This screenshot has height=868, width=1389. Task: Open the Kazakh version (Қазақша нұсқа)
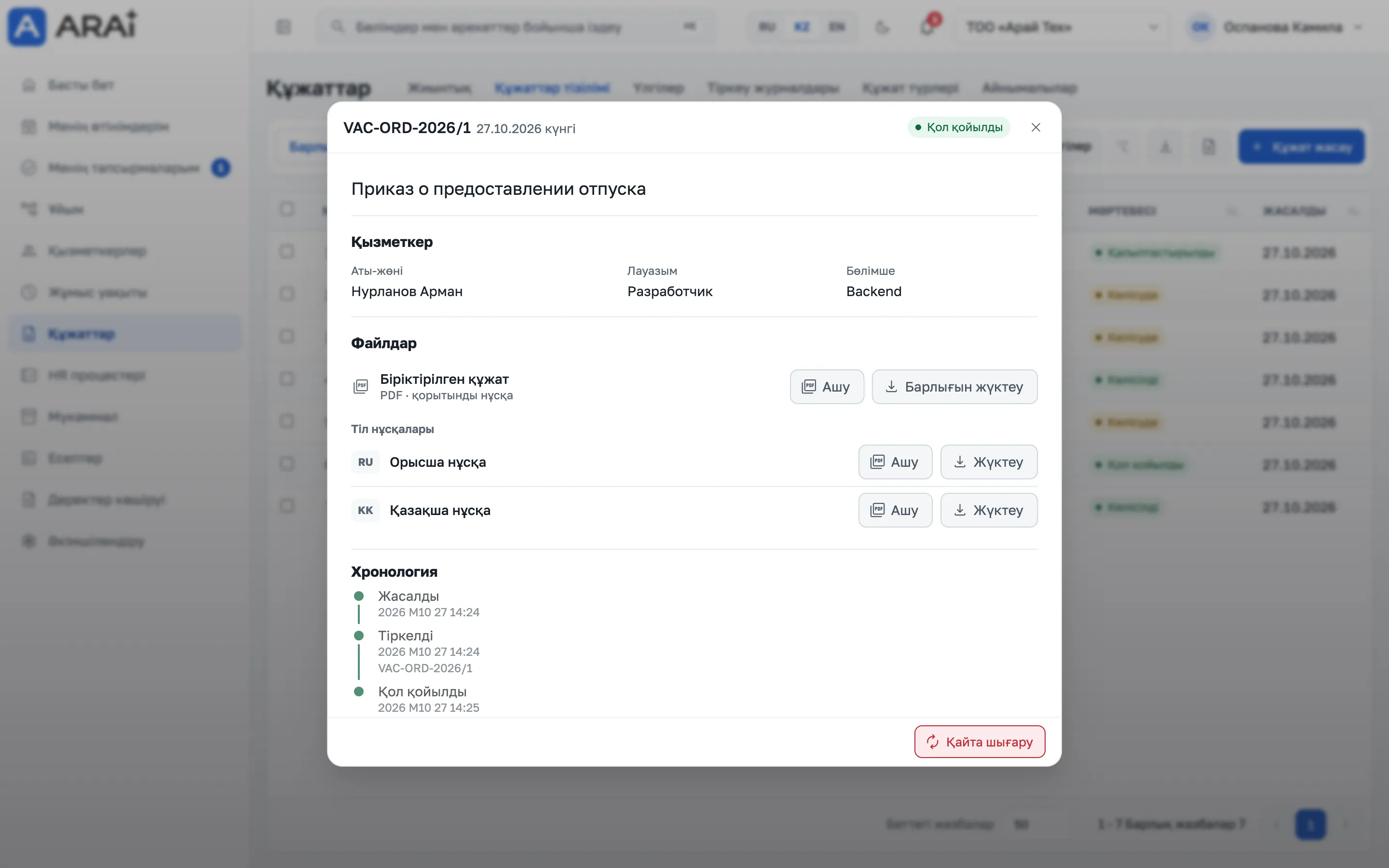coord(895,510)
